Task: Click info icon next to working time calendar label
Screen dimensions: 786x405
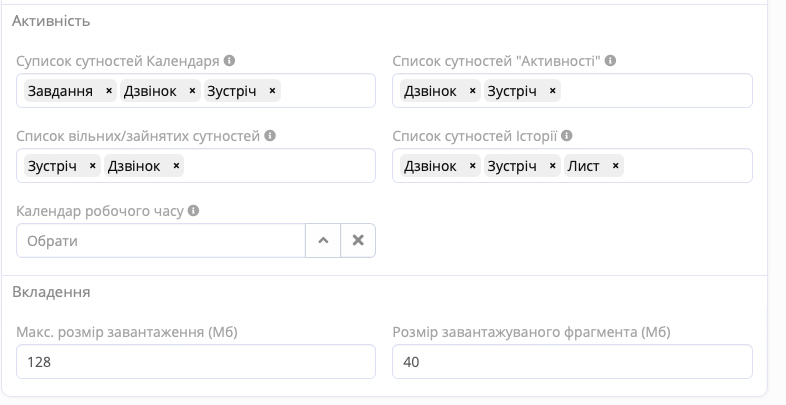Action: click(x=194, y=211)
